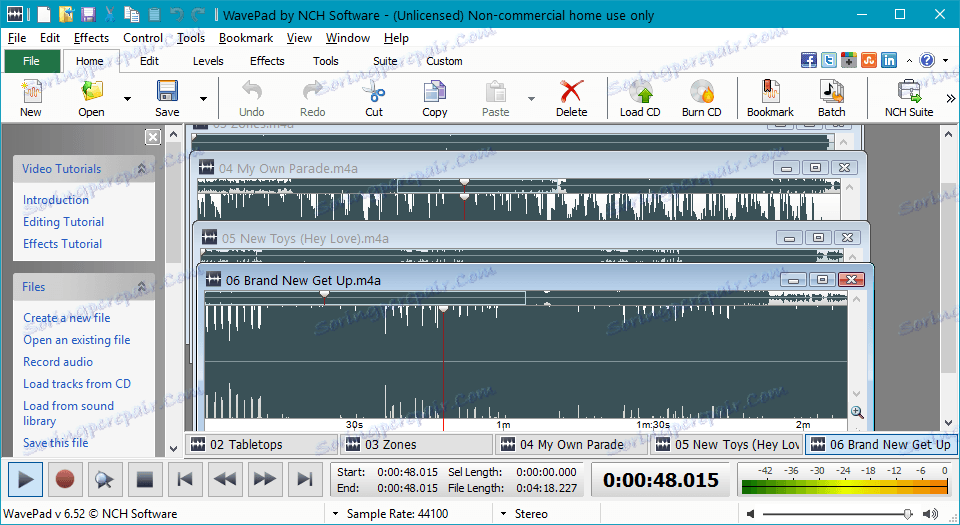This screenshot has height=525, width=960.
Task: Open the Control menu
Action: pyautogui.click(x=143, y=38)
